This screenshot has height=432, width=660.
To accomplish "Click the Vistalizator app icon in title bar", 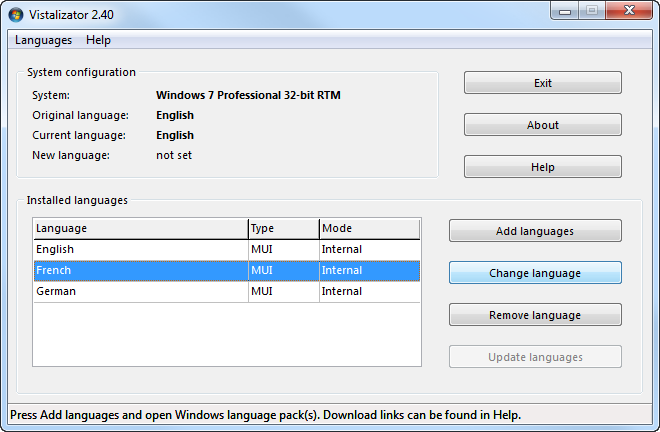I will point(16,15).
